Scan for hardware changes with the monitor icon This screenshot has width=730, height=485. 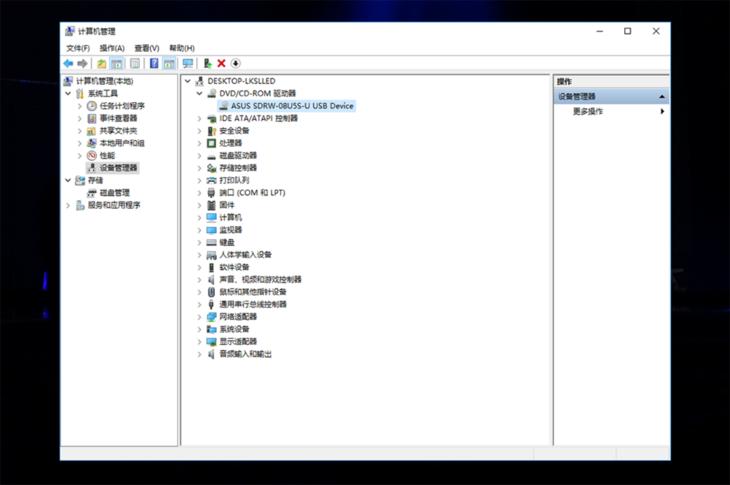click(188, 63)
